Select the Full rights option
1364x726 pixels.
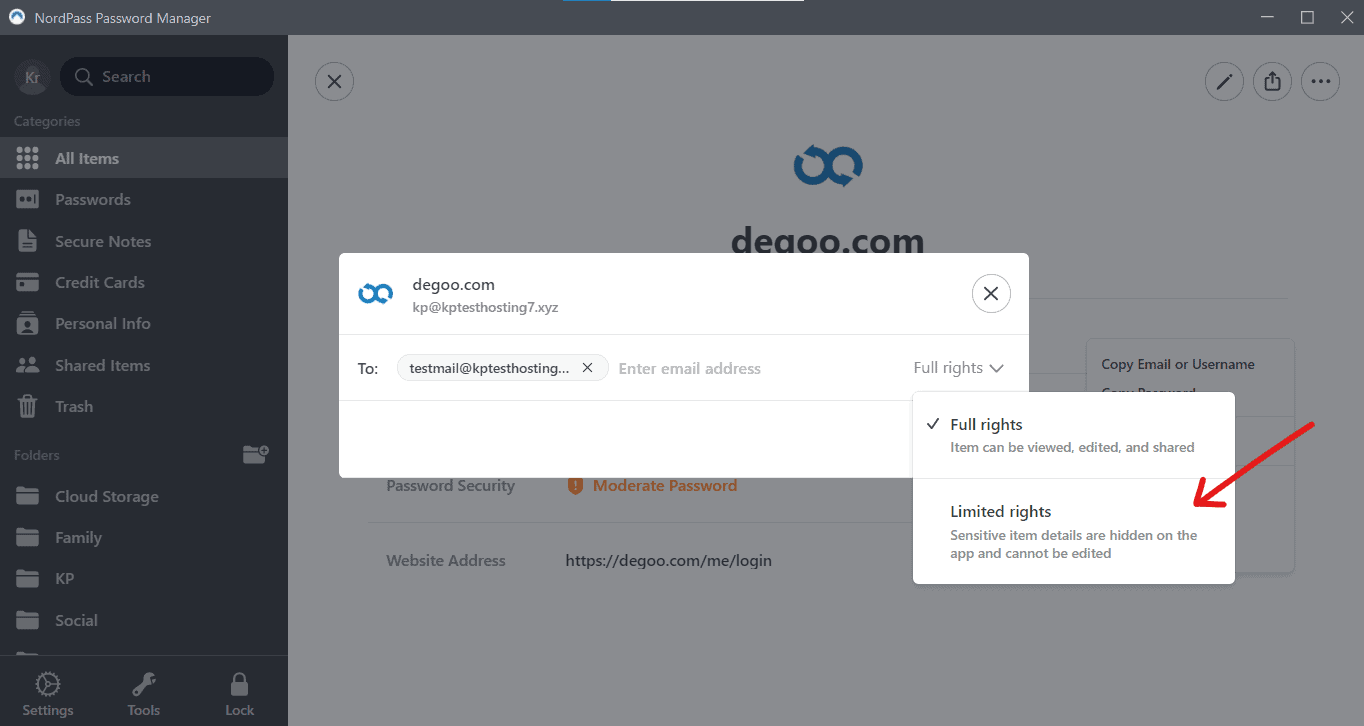coord(1072,435)
